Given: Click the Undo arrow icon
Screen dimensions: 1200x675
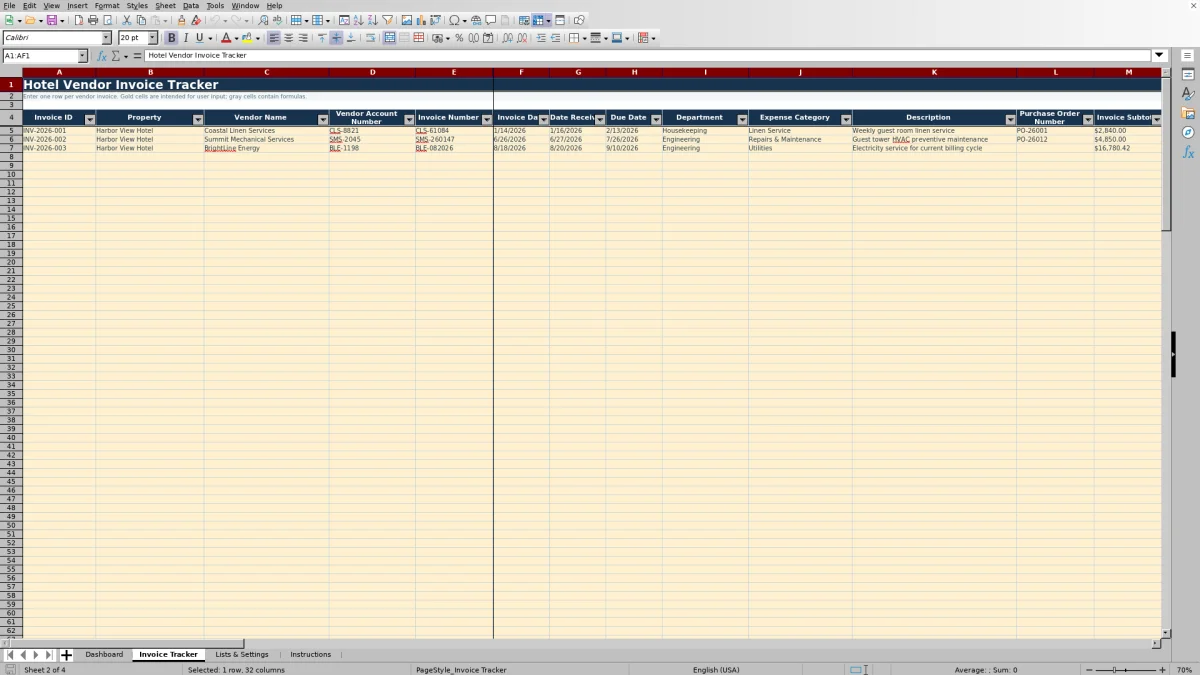Looking at the screenshot, I should coord(215,20).
